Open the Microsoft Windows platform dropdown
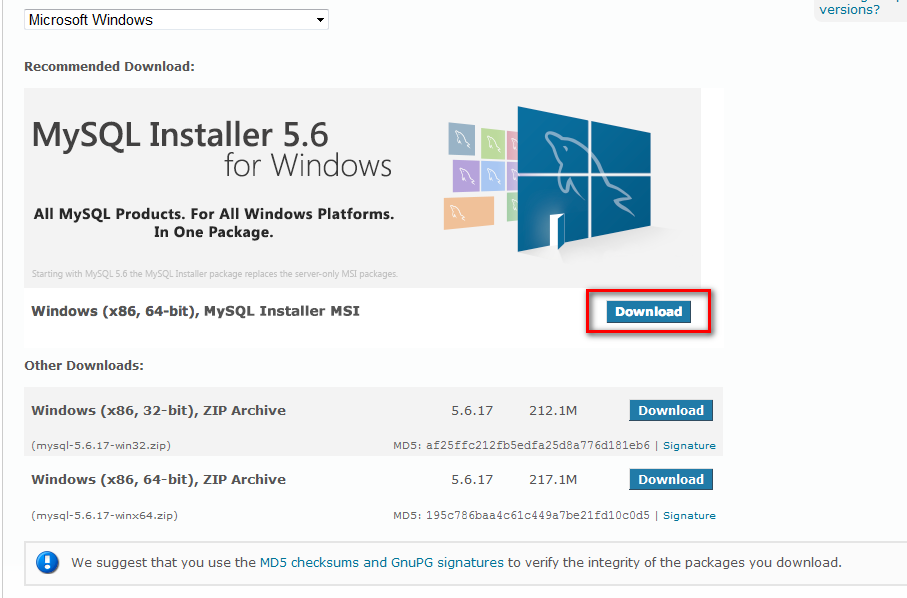Image resolution: width=907 pixels, height=598 pixels. tap(176, 20)
